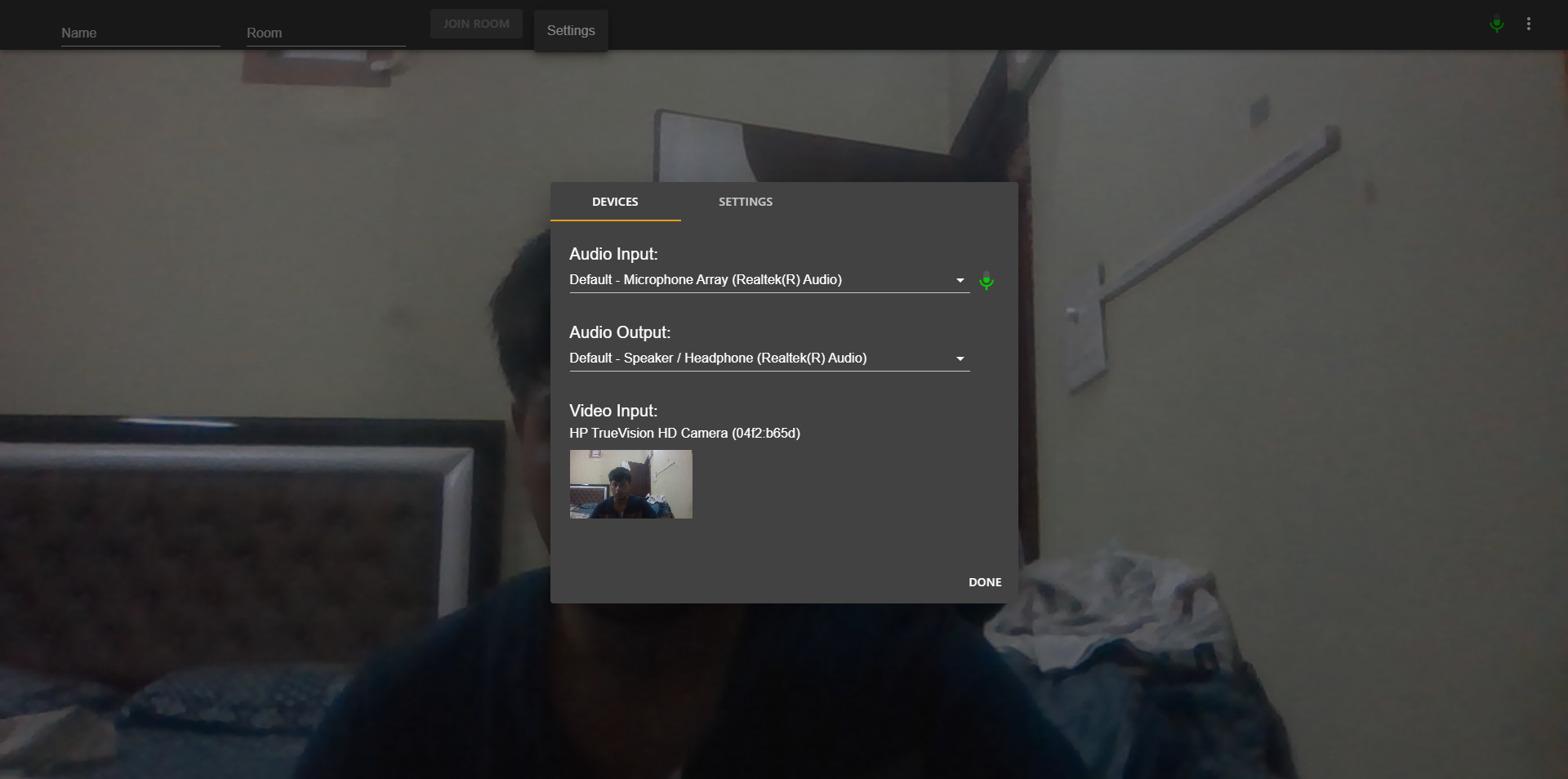Expand the Audio Output dropdown arrow
This screenshot has height=779, width=1568.
tap(959, 358)
